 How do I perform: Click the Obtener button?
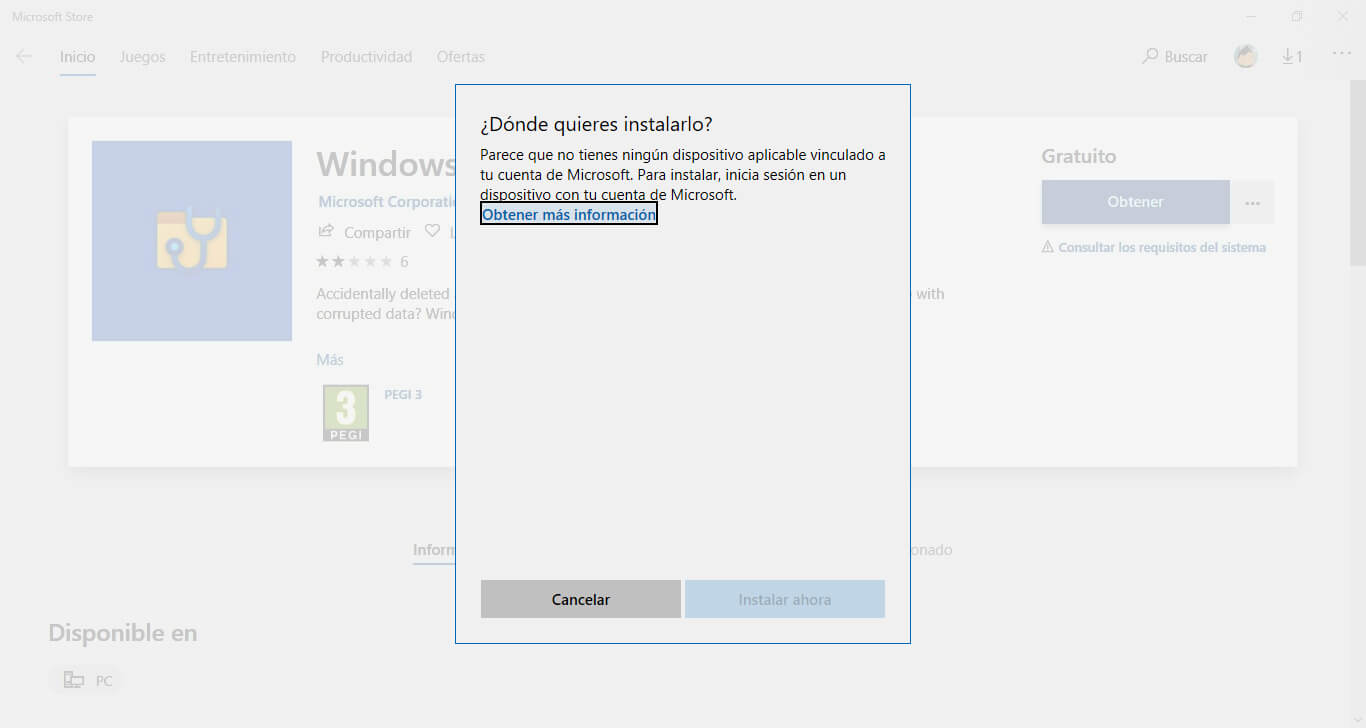1136,202
